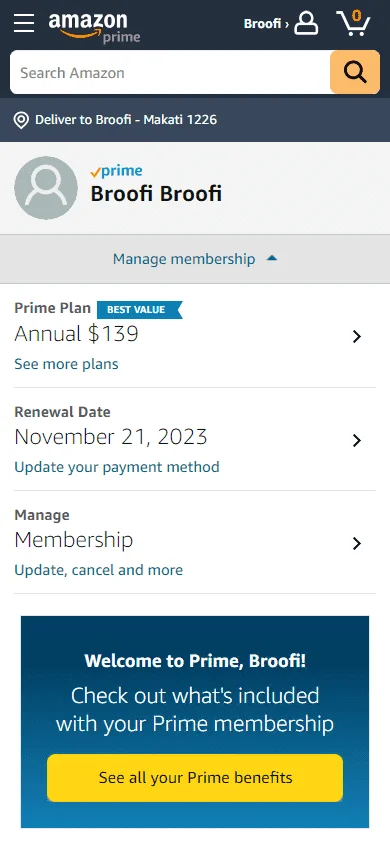Tap the orange search magnifier button
Screen dimensions: 390x844
(355, 72)
